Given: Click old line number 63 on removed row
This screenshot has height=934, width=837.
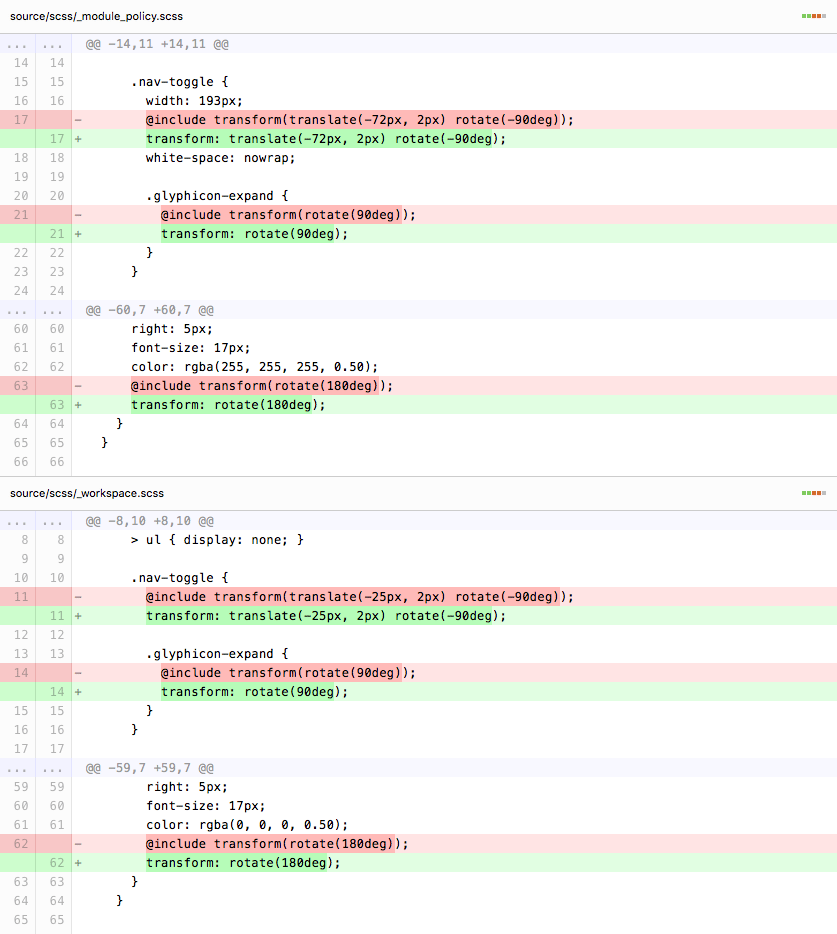Looking at the screenshot, I should (21, 386).
